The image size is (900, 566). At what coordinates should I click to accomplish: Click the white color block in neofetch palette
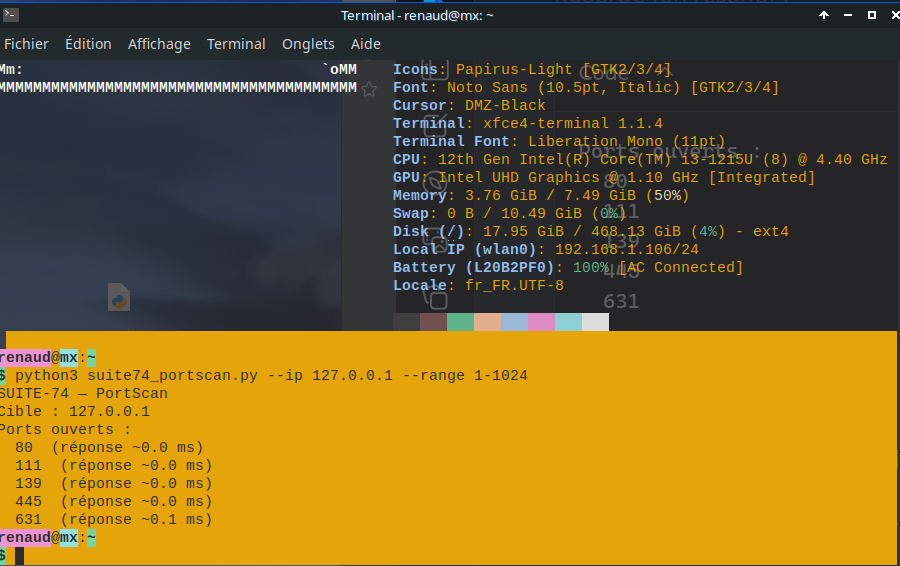(595, 322)
